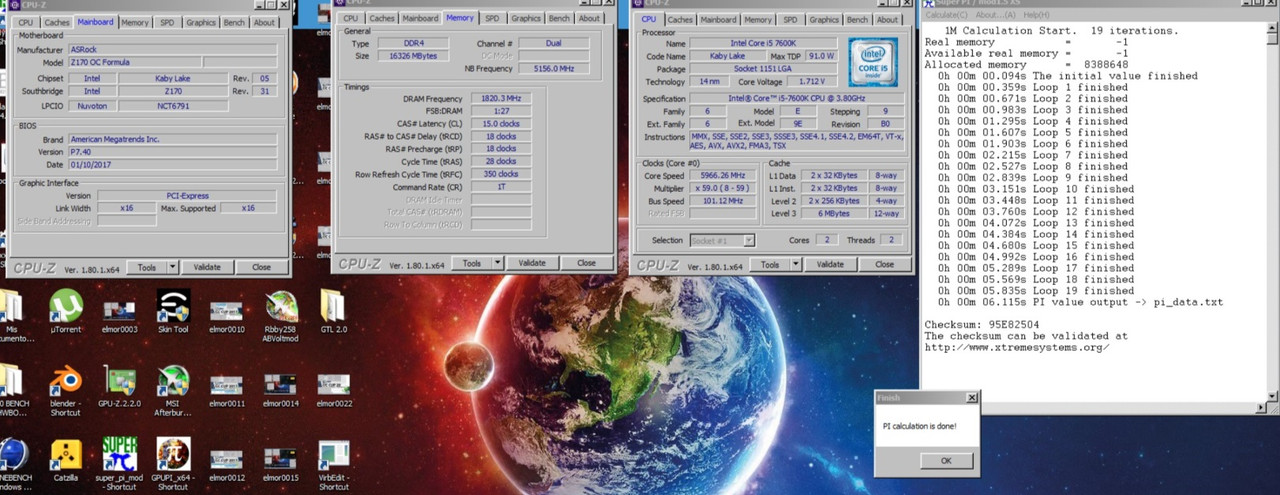Expand Tools dropdown arrow in Memory CPU-Z window
Viewport: 1280px width, 495px height.
[x=498, y=263]
